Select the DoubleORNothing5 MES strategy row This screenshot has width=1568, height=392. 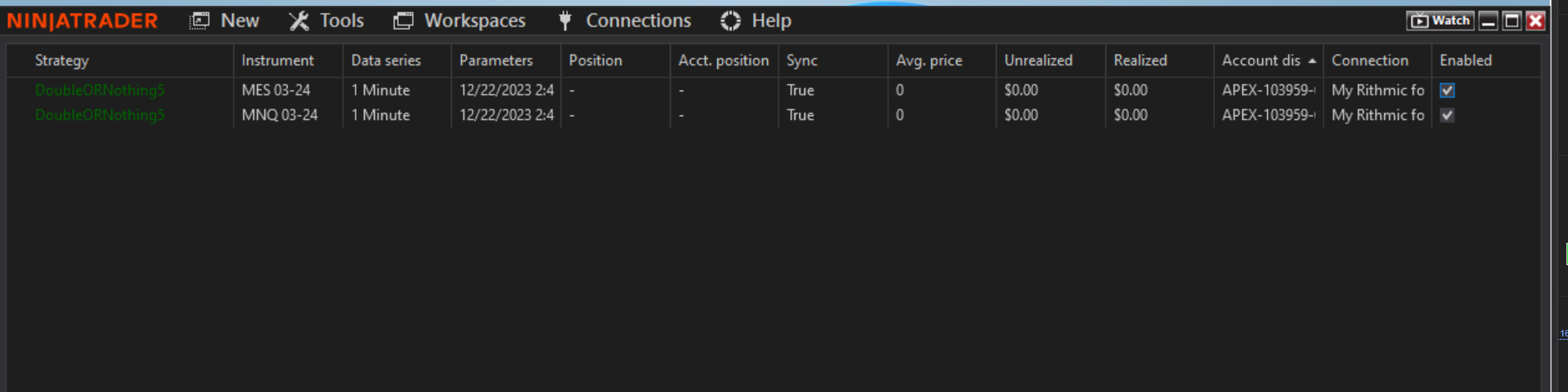100,90
